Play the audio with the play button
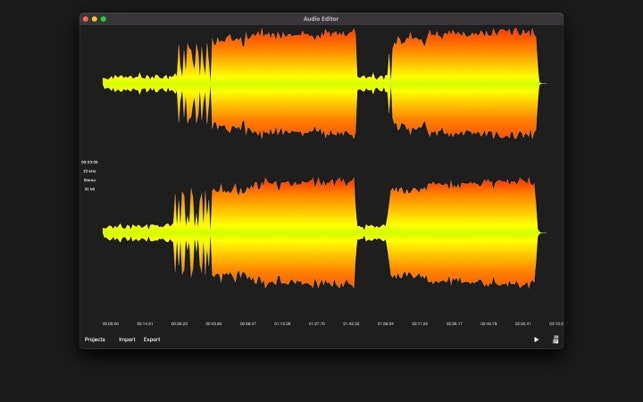This screenshot has width=643, height=402. click(536, 339)
